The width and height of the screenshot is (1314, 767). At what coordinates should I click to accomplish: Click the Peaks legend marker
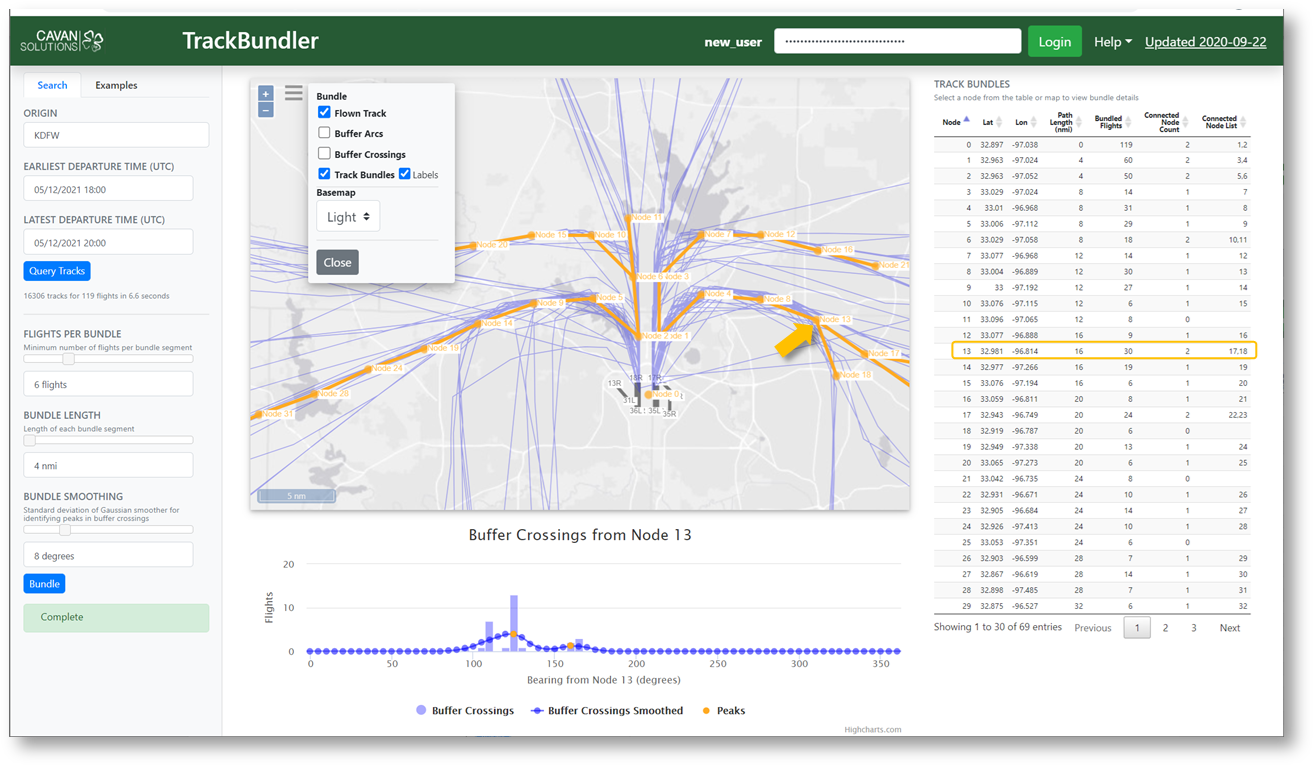click(x=706, y=710)
